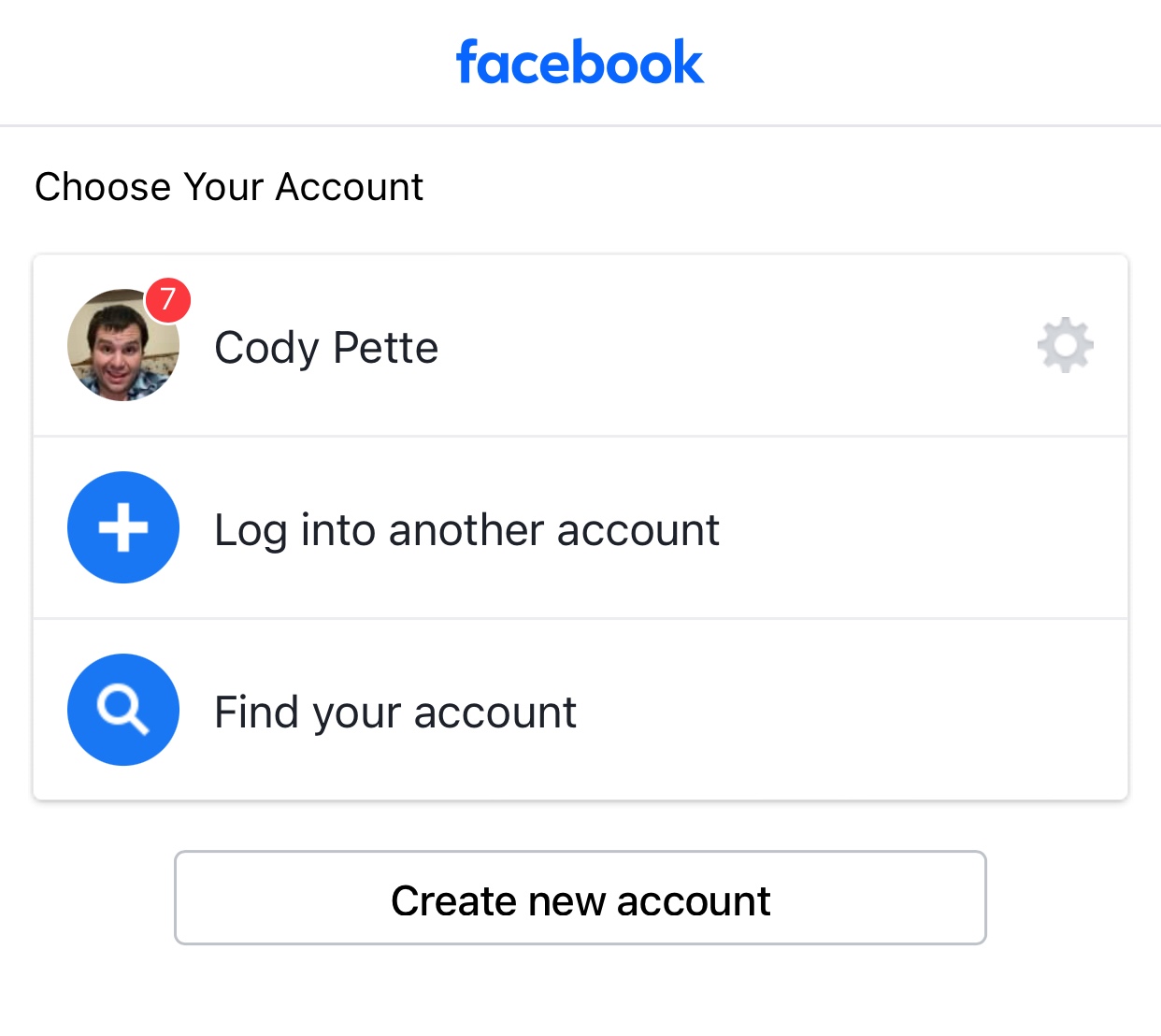Click the letter f in the facebook wordmark
Screen dimensions: 1161x1036
[x=467, y=63]
